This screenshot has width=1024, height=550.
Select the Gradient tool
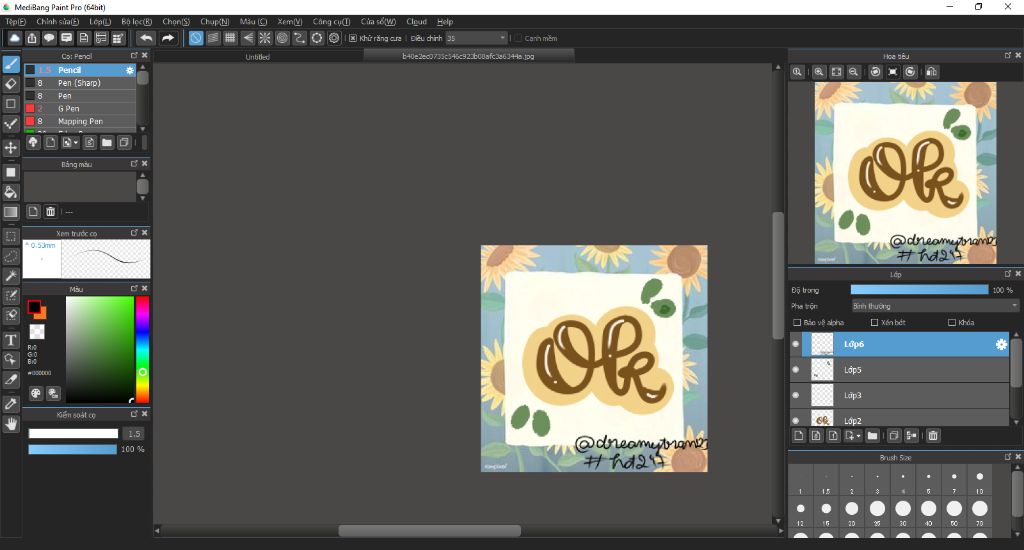point(10,212)
